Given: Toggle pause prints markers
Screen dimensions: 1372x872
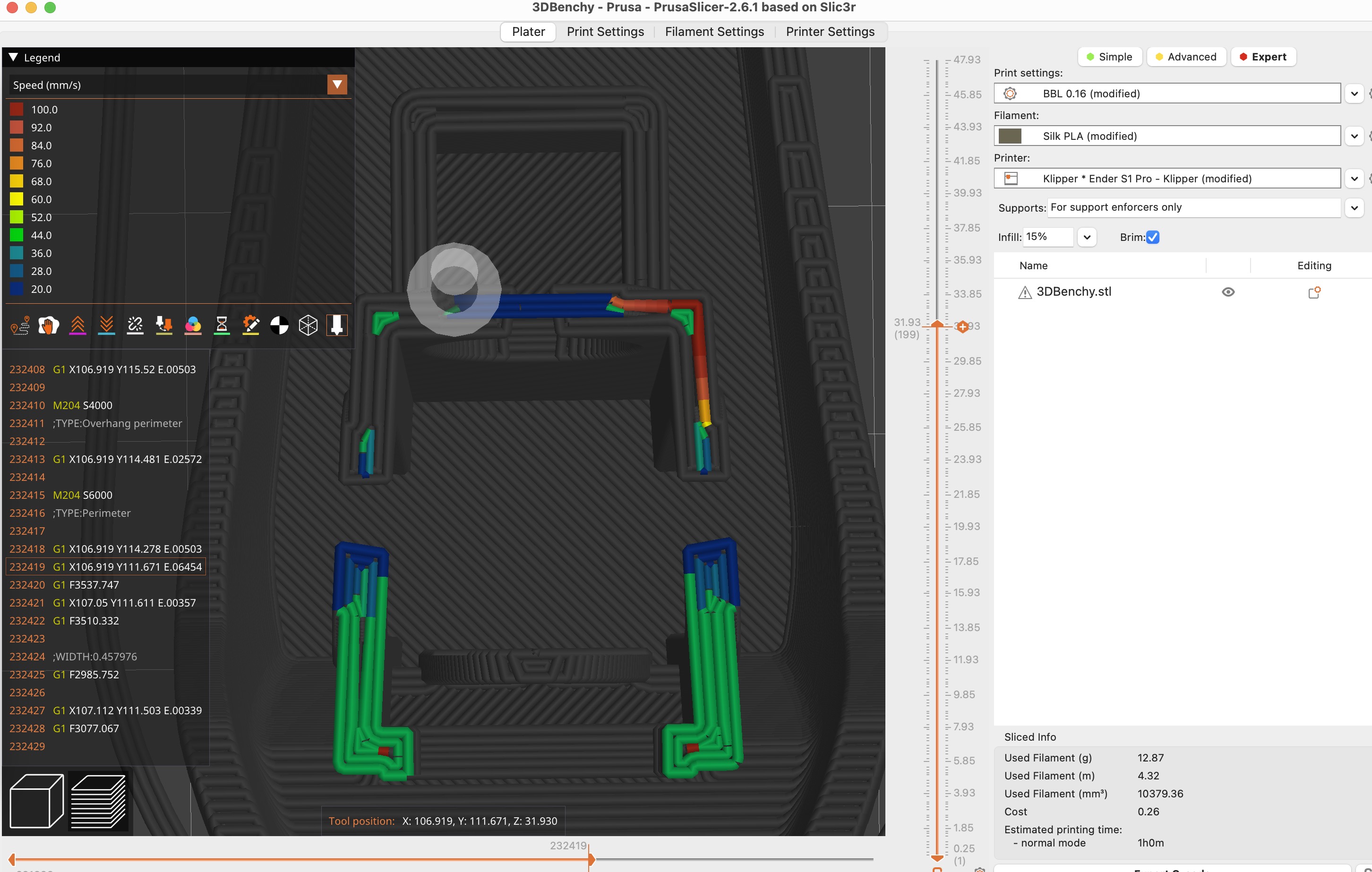Looking at the screenshot, I should (222, 325).
